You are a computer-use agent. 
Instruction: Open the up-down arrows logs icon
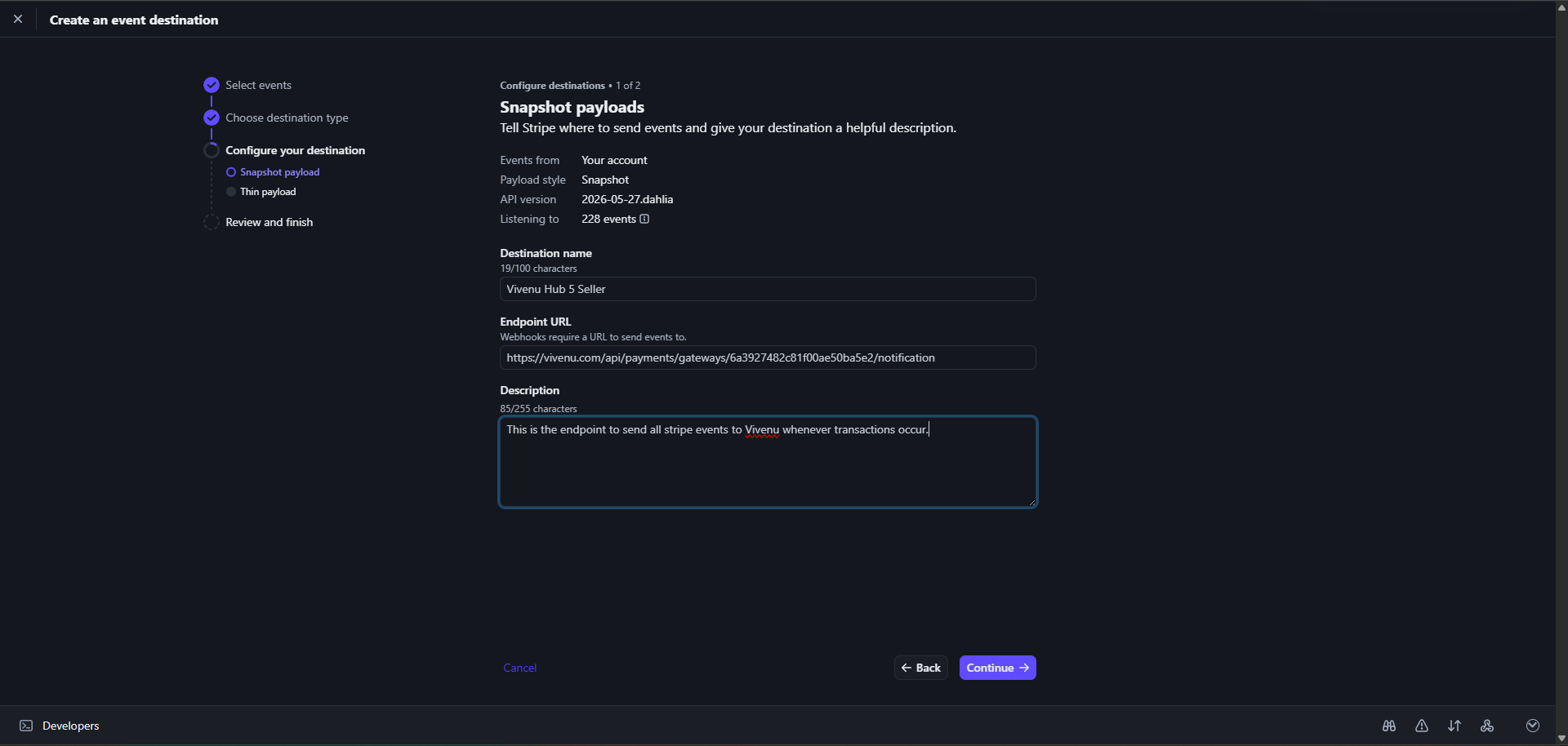[x=1454, y=726]
